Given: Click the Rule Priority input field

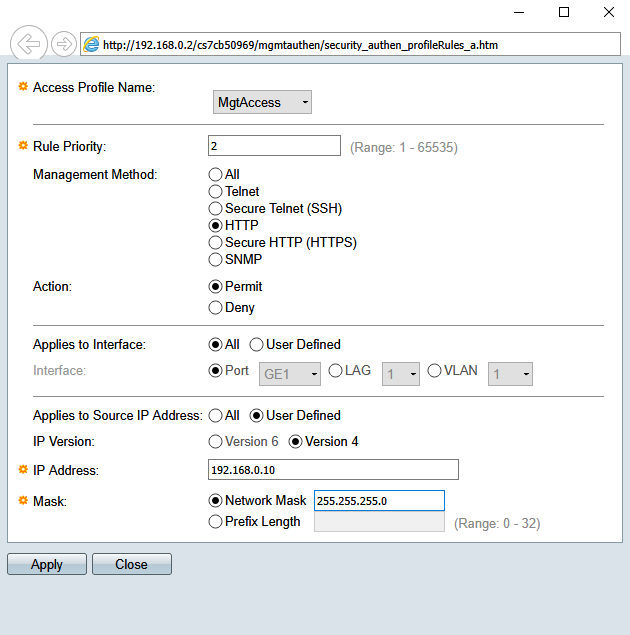Looking at the screenshot, I should pos(274,146).
